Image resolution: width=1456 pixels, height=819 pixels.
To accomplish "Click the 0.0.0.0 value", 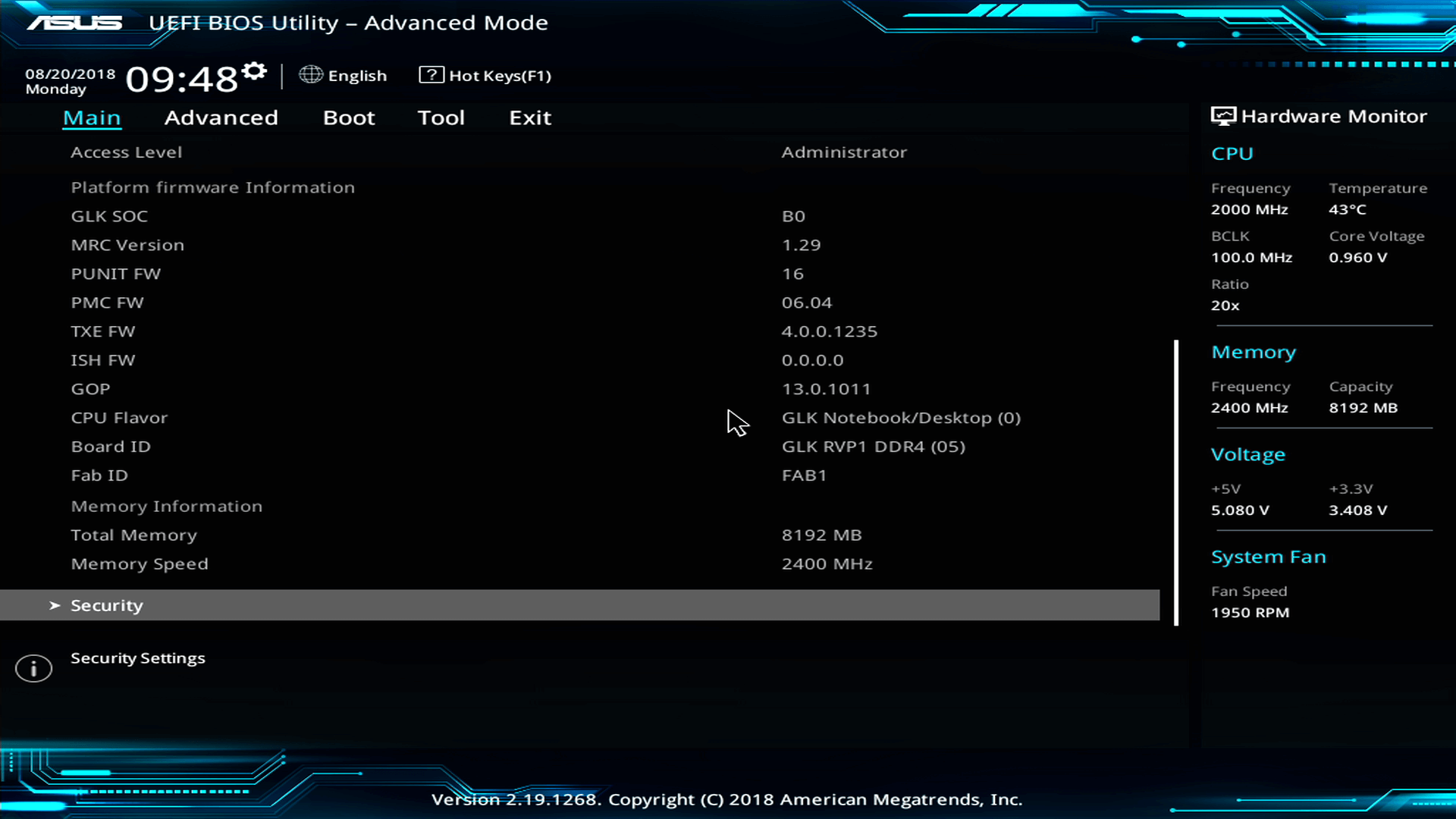I will (x=812, y=360).
